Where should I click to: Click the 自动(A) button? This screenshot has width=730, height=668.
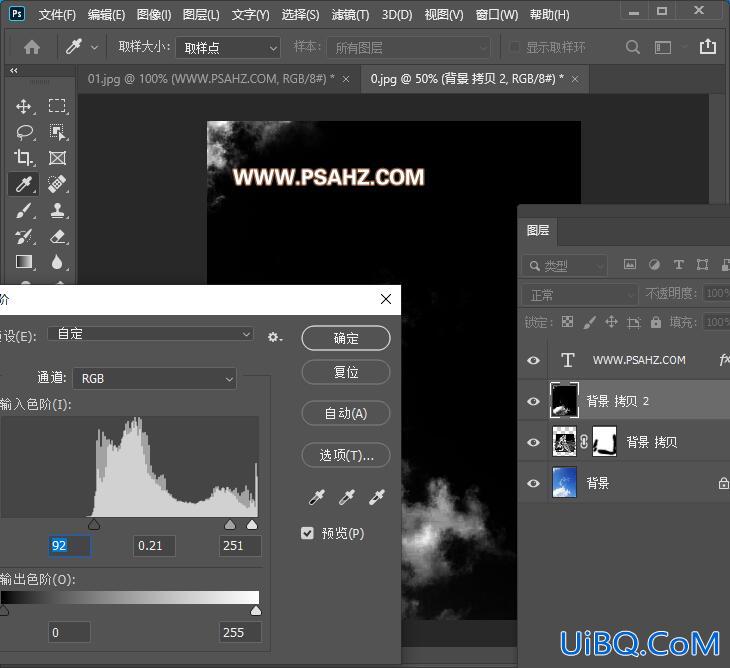pos(346,413)
